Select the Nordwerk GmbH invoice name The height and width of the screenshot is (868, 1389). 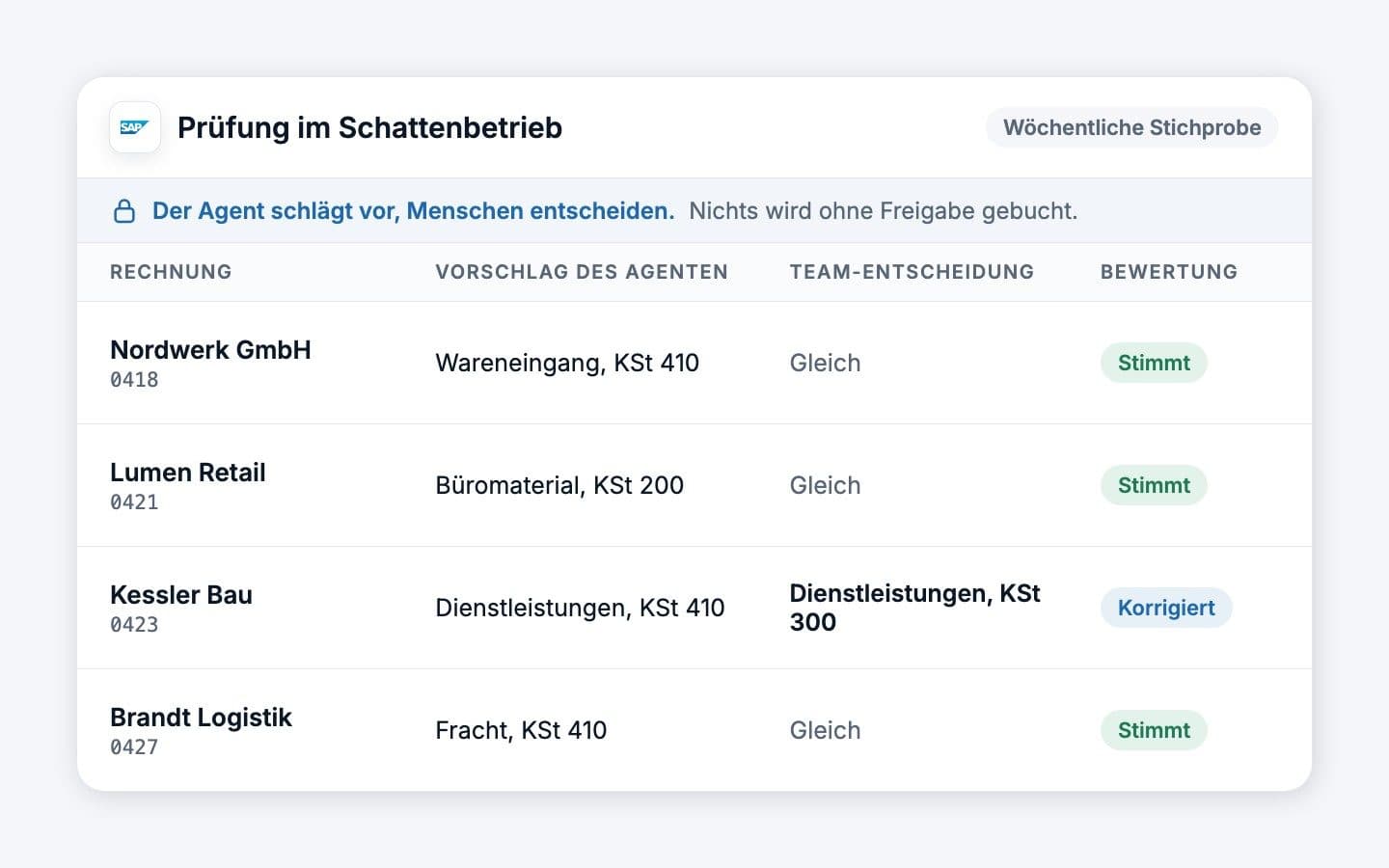coord(210,350)
